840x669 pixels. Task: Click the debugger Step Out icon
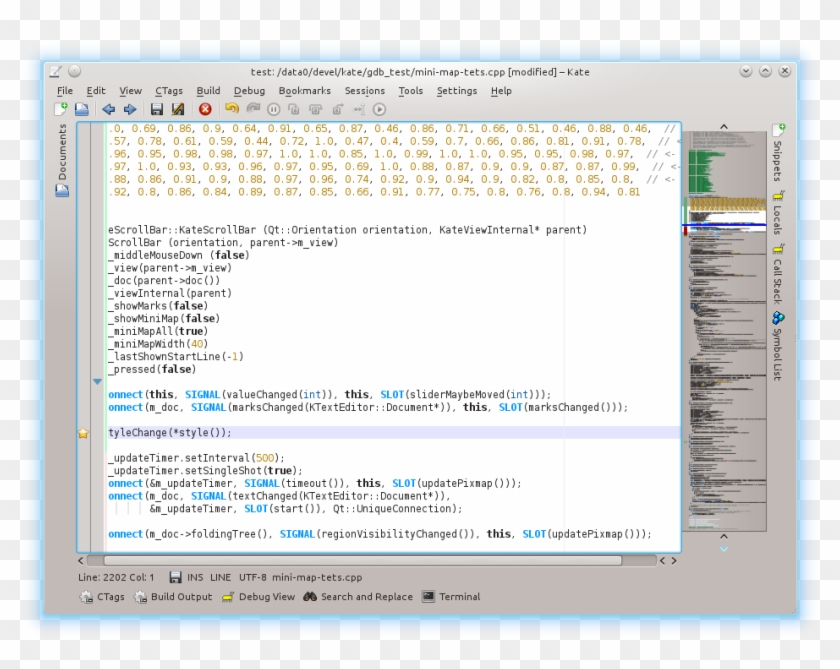(337, 109)
